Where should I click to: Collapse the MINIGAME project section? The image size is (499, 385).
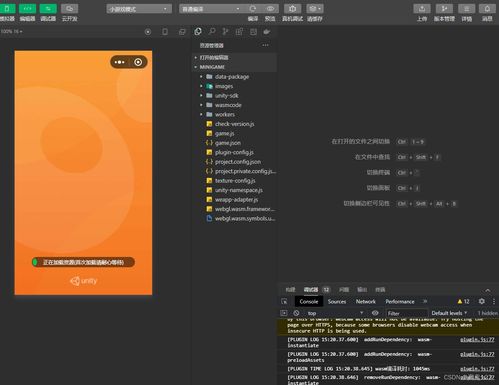235,67
